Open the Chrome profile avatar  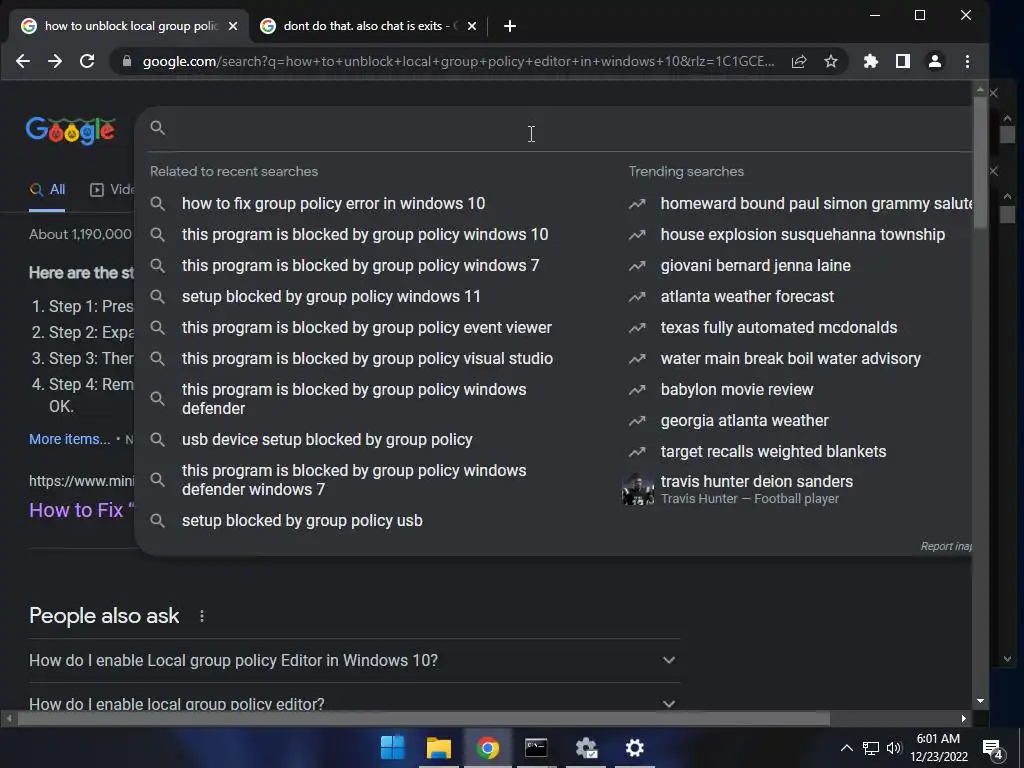pos(935,61)
